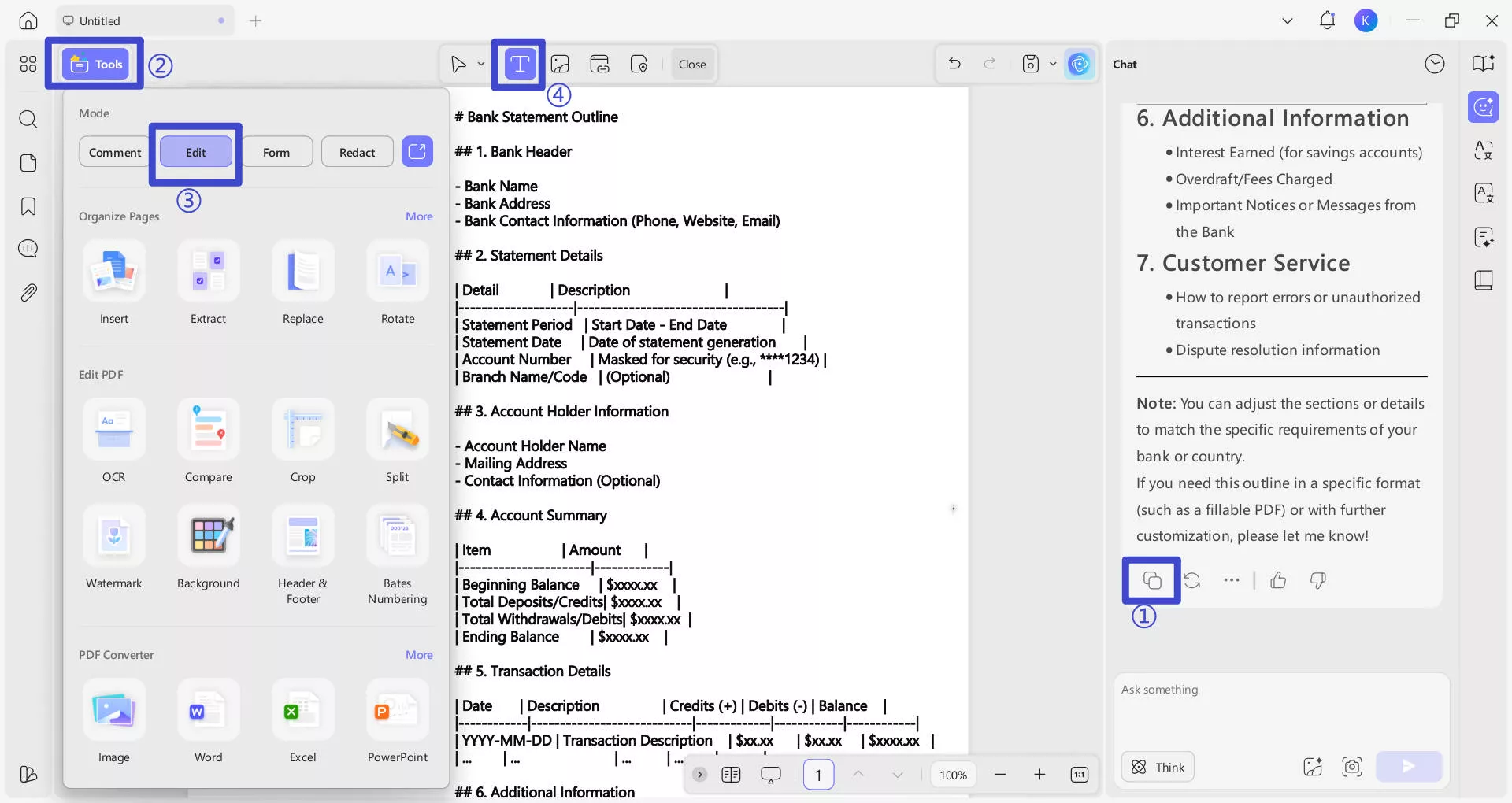Expand the window list chevron in title bar
The image size is (1512, 803).
1288,21
